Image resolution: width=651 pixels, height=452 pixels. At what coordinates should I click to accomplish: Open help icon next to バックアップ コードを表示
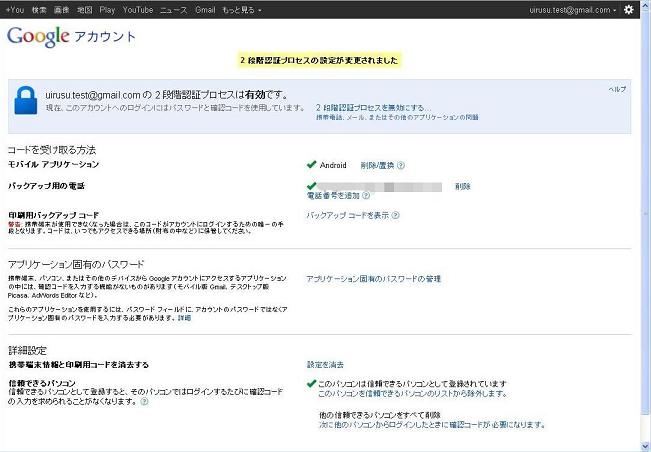396,215
